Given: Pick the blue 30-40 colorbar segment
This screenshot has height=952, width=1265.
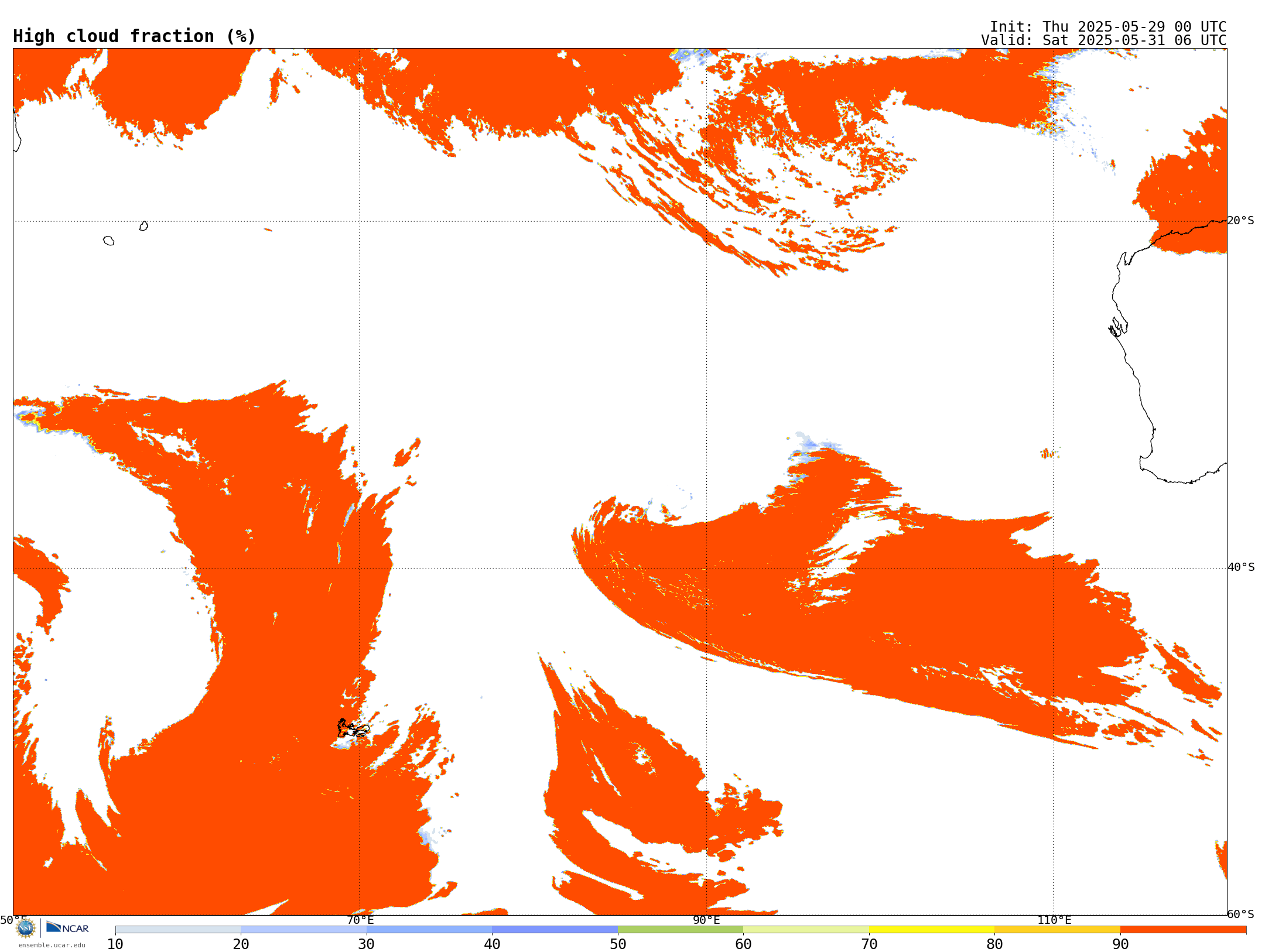Looking at the screenshot, I should [429, 930].
